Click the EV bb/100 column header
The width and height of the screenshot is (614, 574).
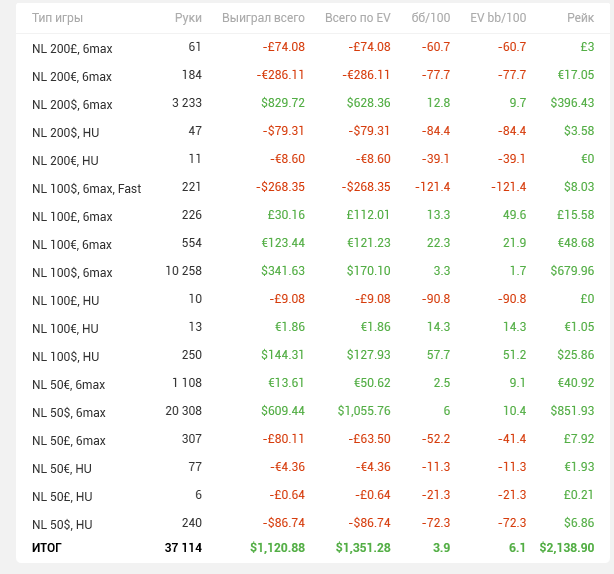coord(498,18)
